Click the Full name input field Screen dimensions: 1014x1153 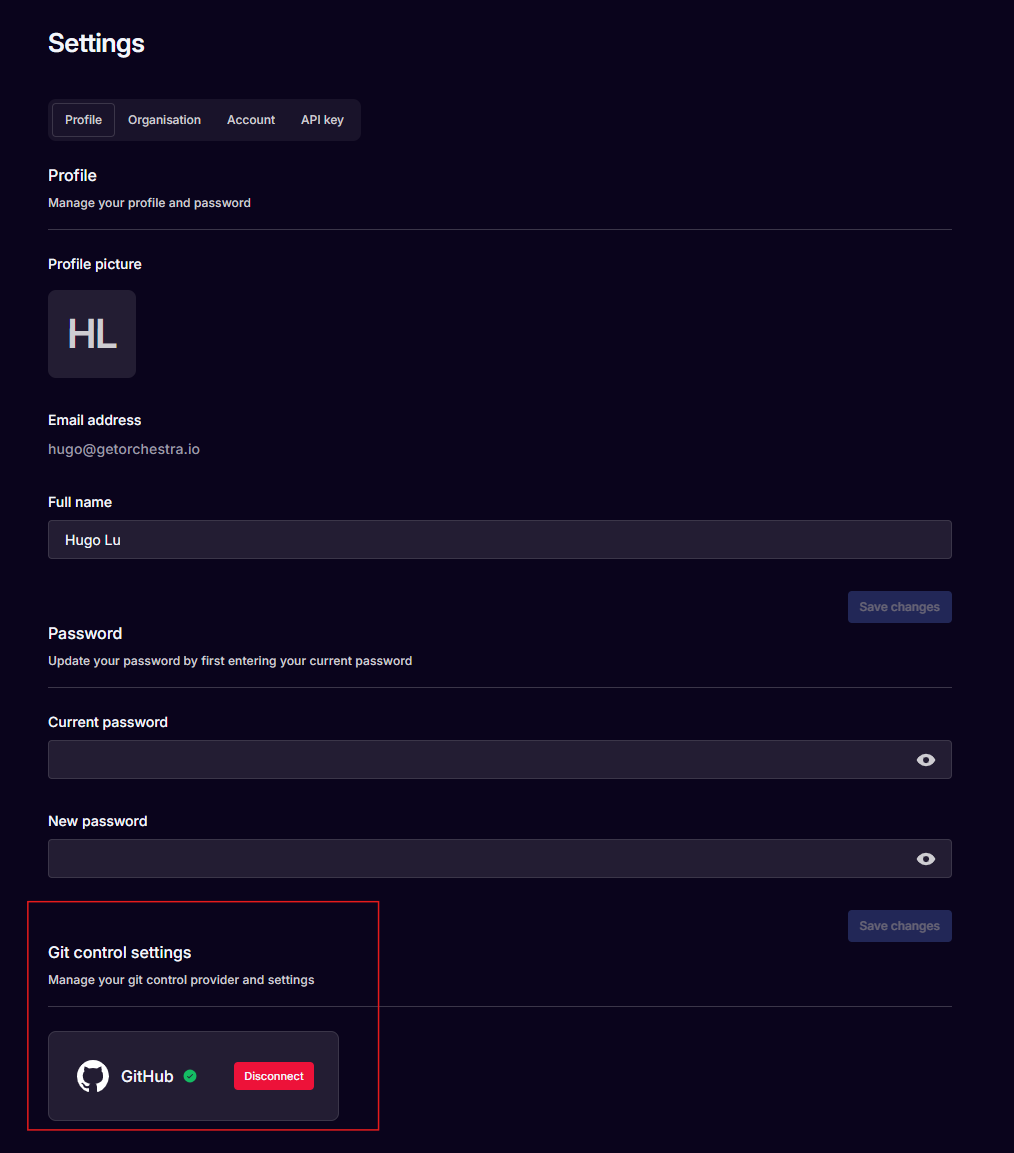click(x=500, y=539)
